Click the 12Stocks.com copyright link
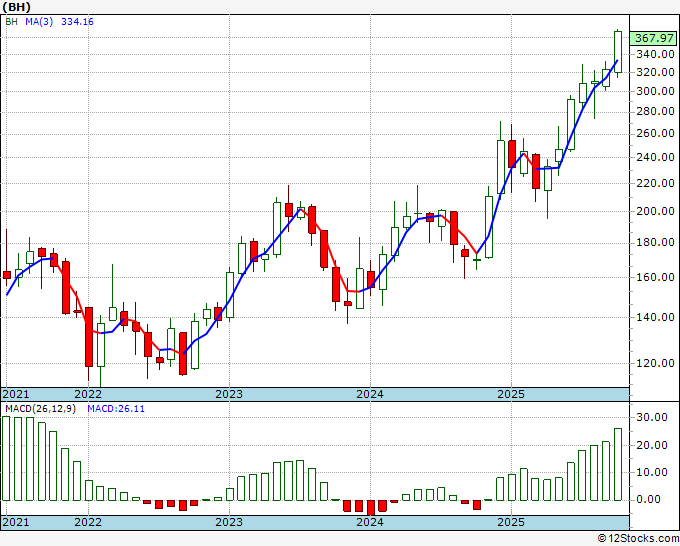Screen dimensions: 680x546 point(638,539)
